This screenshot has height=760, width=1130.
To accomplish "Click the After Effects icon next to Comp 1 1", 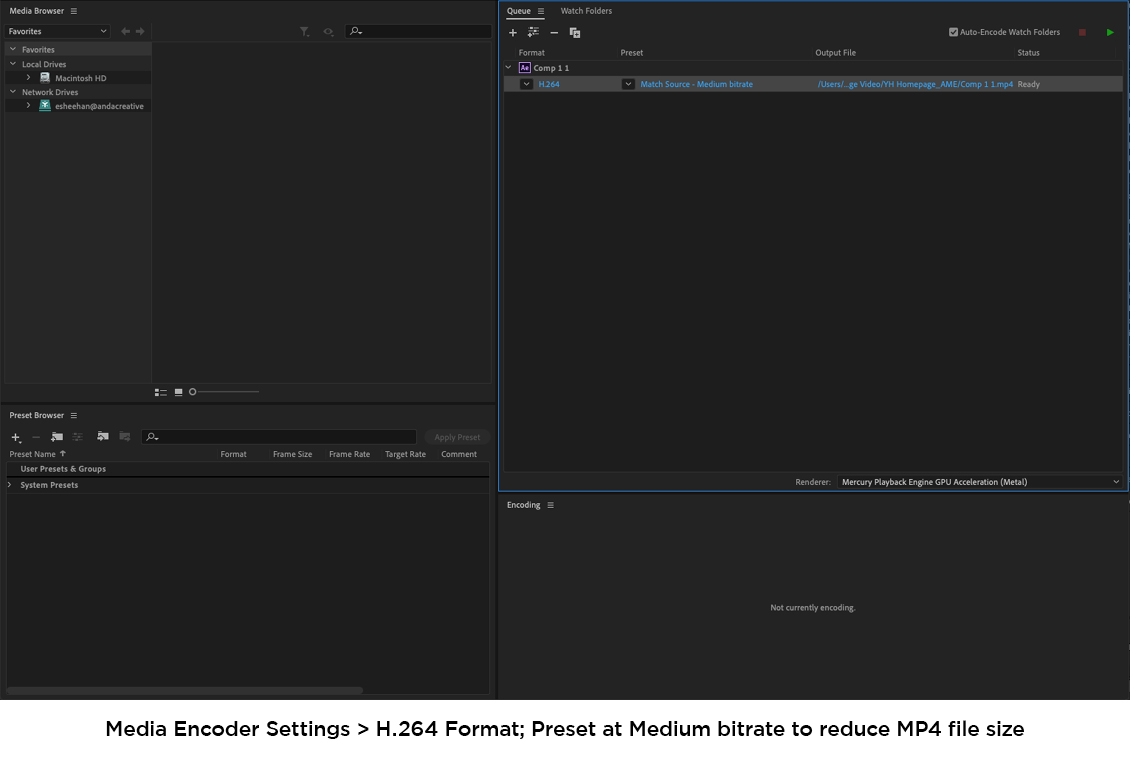I will [x=525, y=68].
